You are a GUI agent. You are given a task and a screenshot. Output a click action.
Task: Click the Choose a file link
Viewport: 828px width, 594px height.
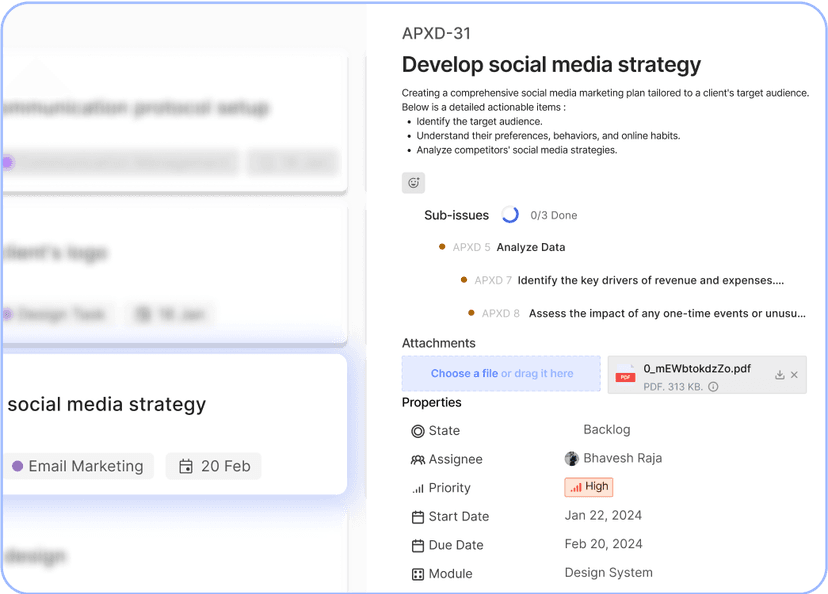tap(464, 374)
